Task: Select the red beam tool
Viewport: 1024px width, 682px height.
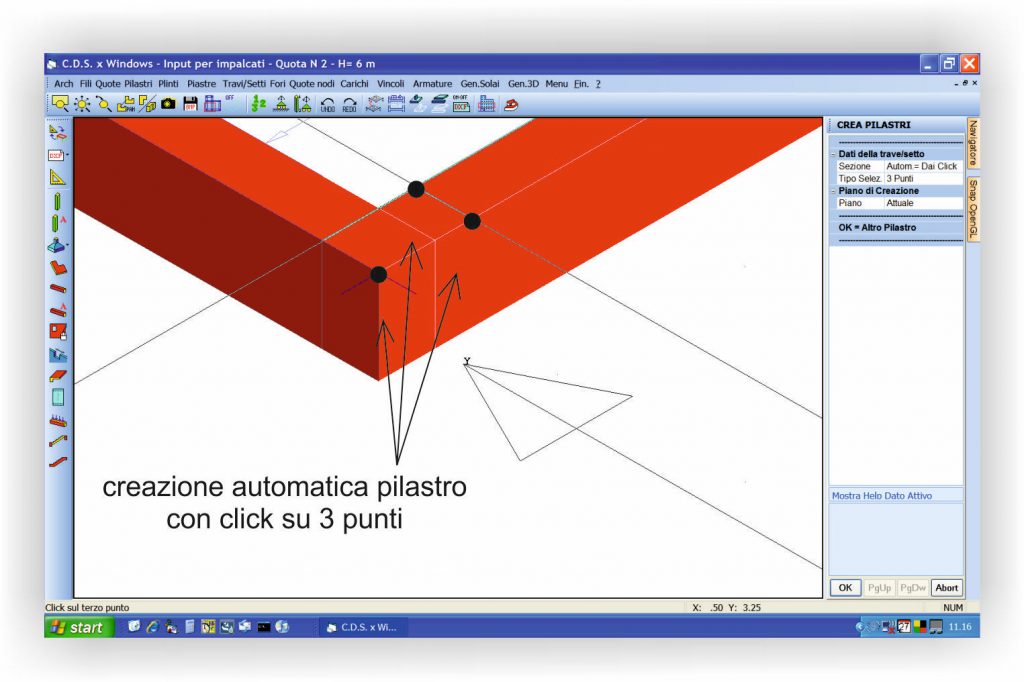Action: [58, 288]
